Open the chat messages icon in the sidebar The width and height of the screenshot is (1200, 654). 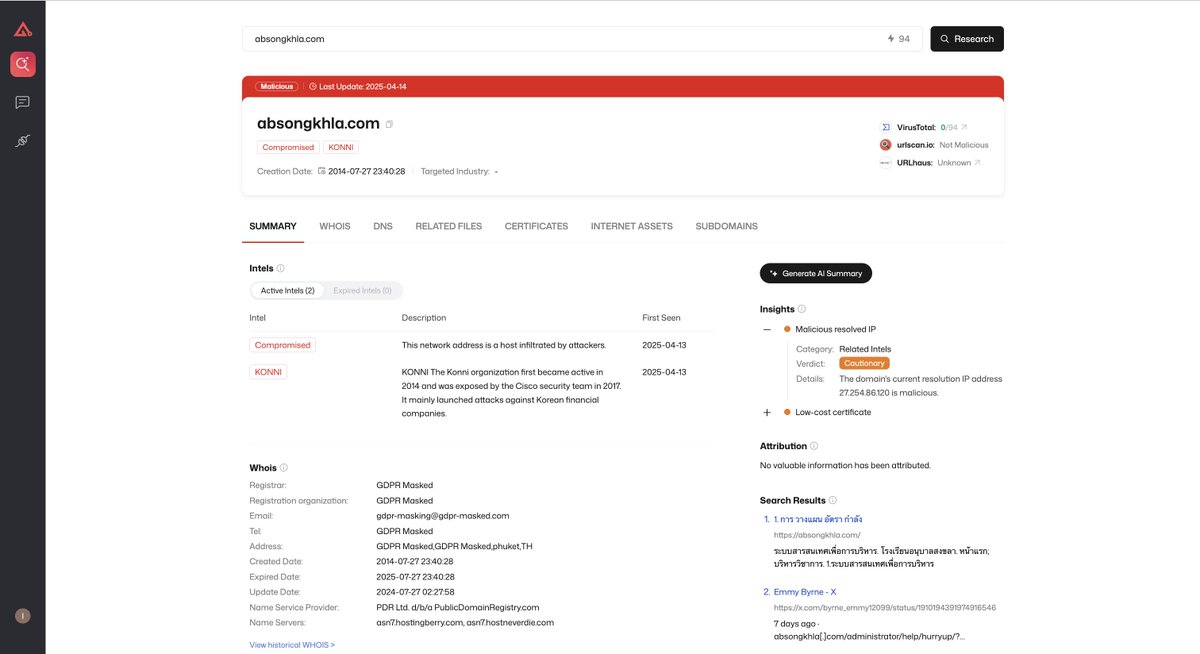point(22,102)
